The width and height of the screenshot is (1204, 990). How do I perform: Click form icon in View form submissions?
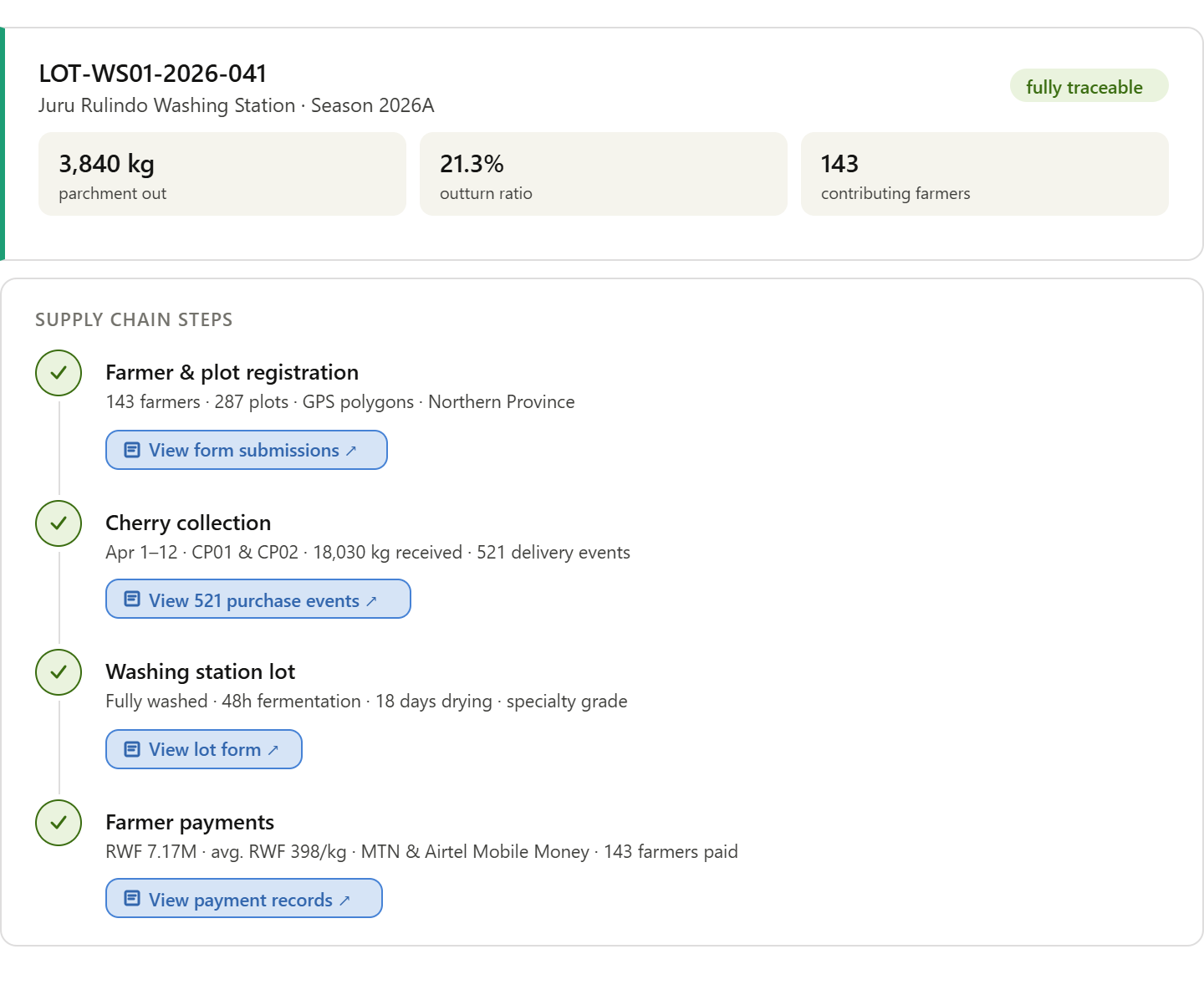[x=132, y=450]
